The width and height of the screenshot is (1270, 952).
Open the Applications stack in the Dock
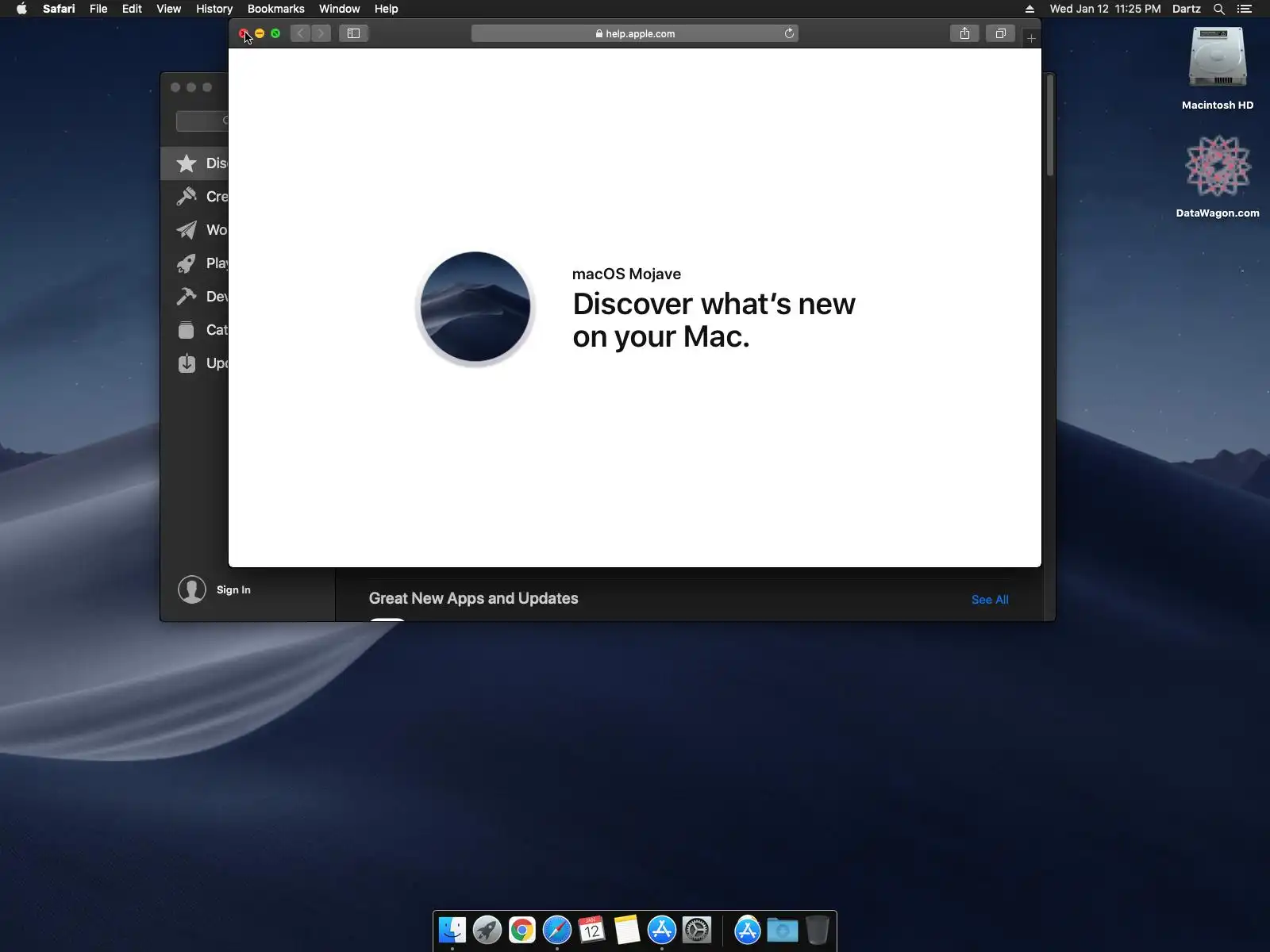[748, 930]
